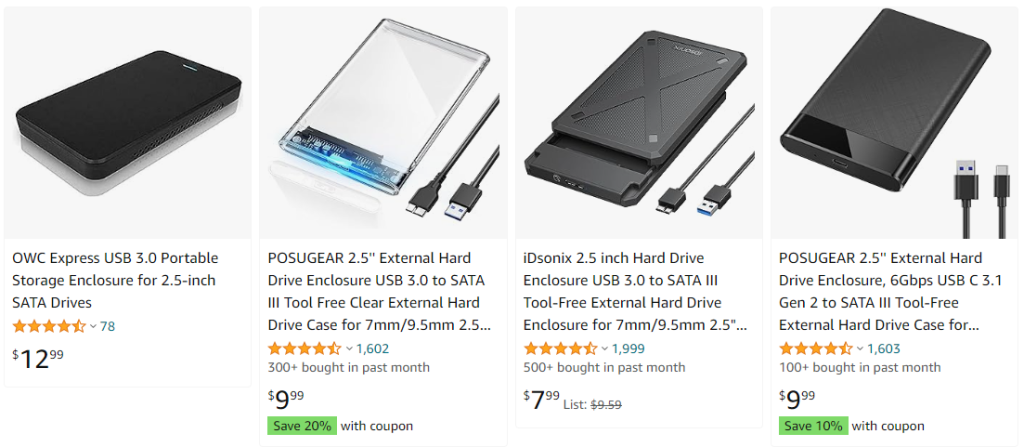The height and width of the screenshot is (447, 1024).
Task: Expand rating breakdown chevron beside 78 reviews
Action: pos(93,326)
